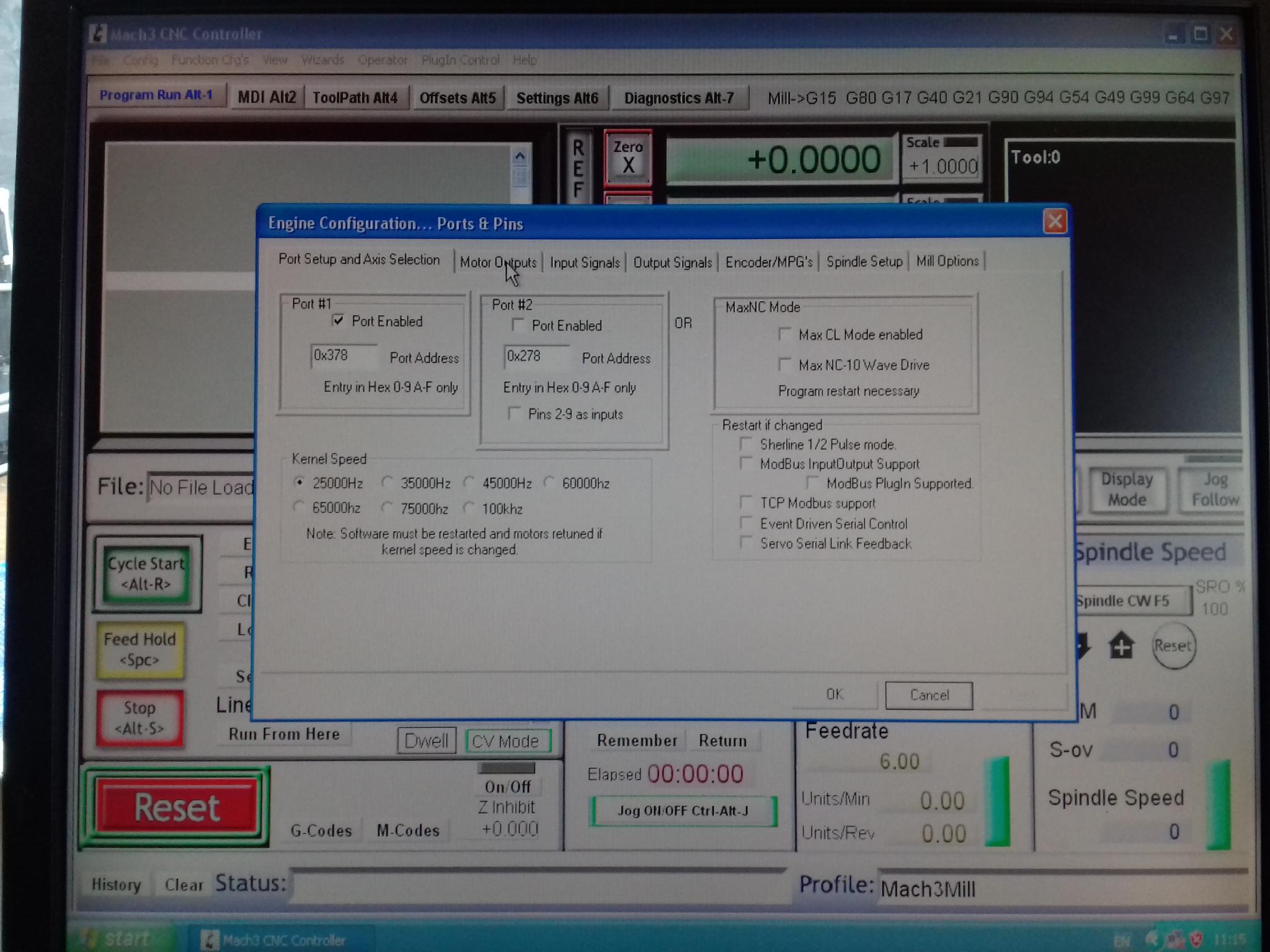Screen dimensions: 1270x952
Task: Click the feedrate green slider bar
Action: click(997, 801)
